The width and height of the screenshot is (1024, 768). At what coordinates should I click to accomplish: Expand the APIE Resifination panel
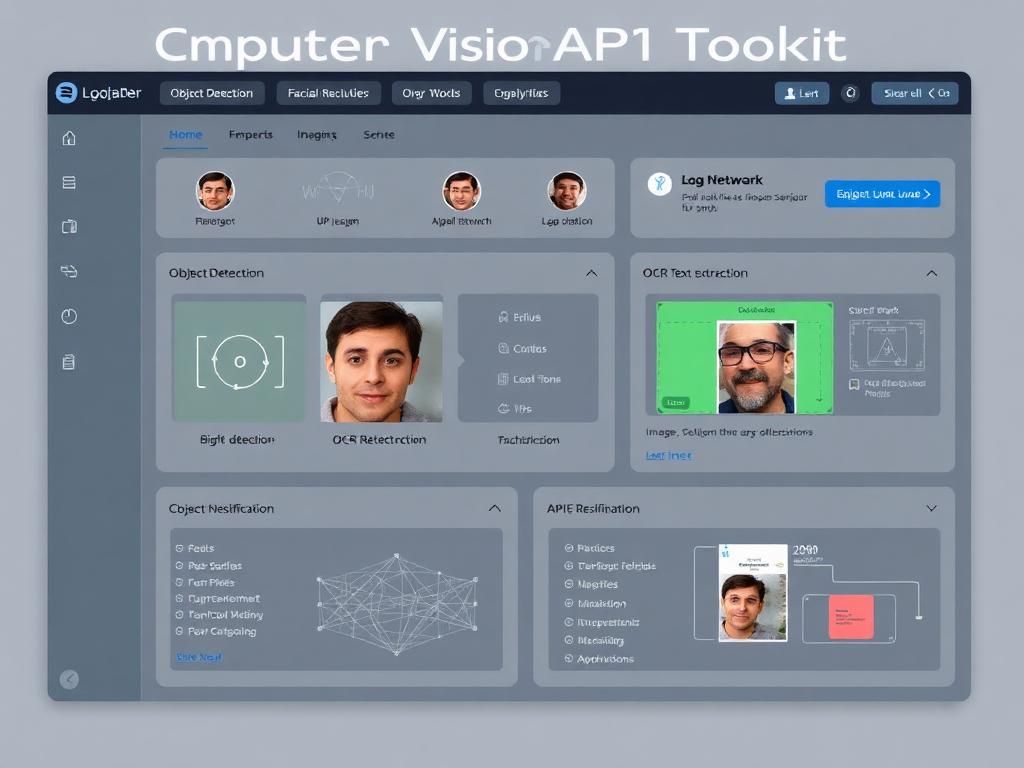point(932,508)
